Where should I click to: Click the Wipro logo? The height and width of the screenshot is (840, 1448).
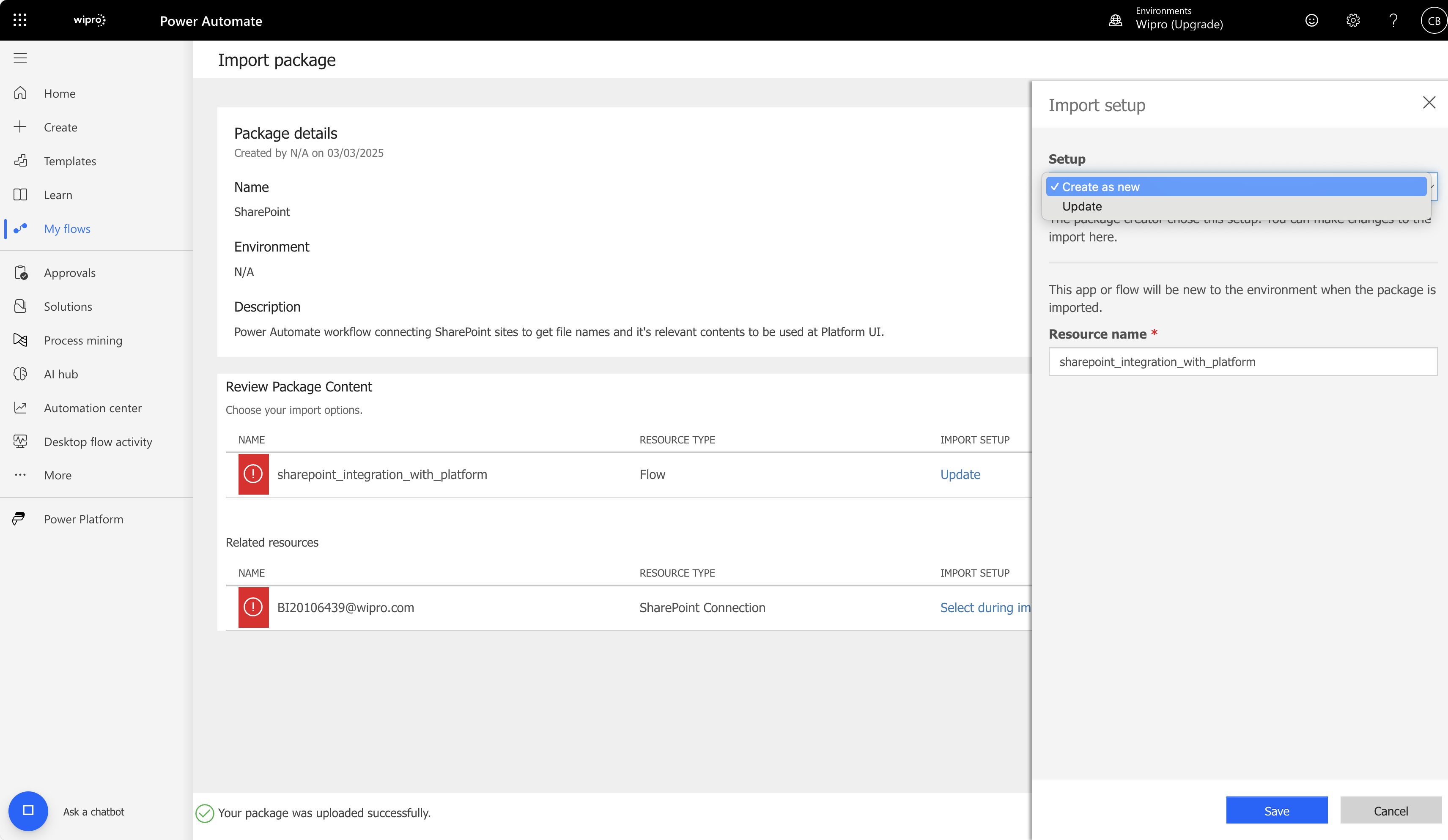tap(90, 20)
